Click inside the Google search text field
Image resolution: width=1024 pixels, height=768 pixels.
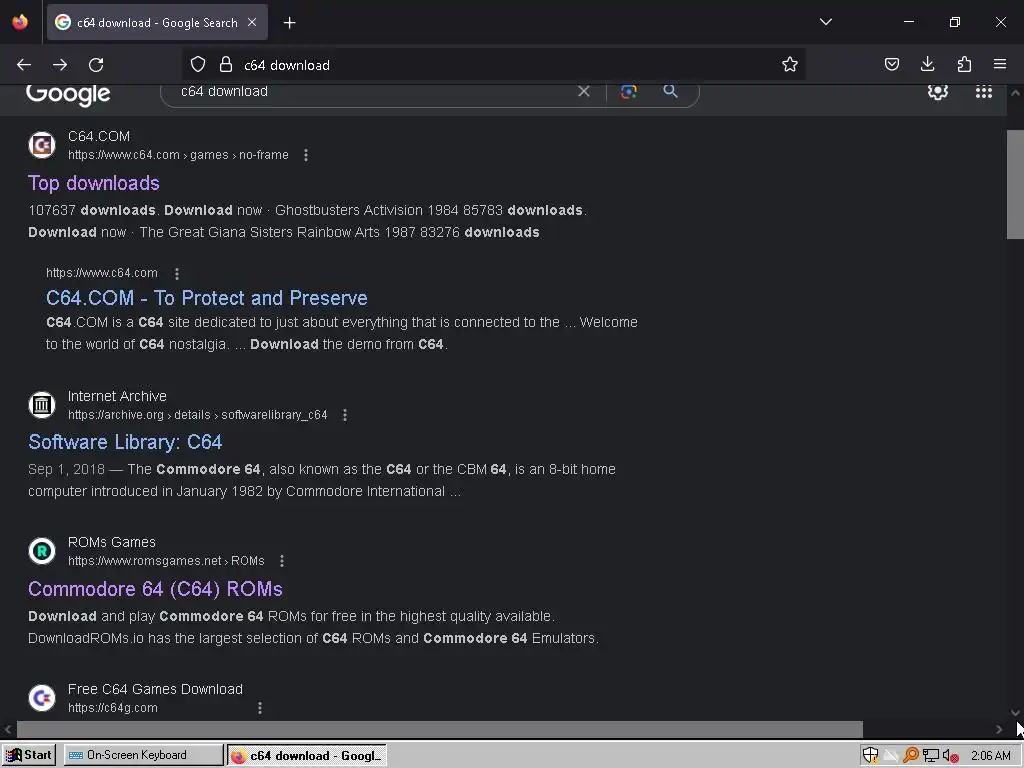[376, 91]
